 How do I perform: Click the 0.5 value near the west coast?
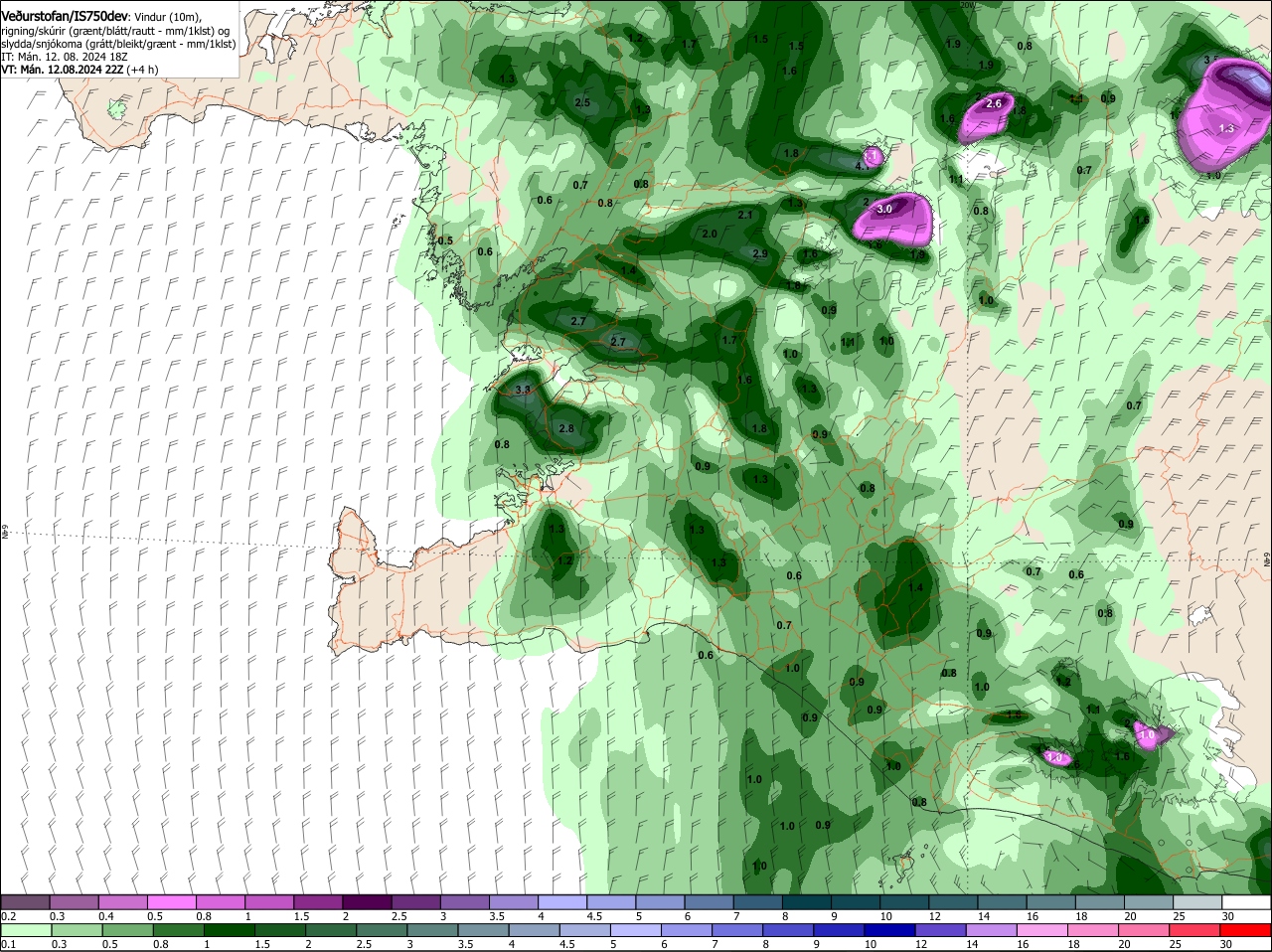[445, 240]
